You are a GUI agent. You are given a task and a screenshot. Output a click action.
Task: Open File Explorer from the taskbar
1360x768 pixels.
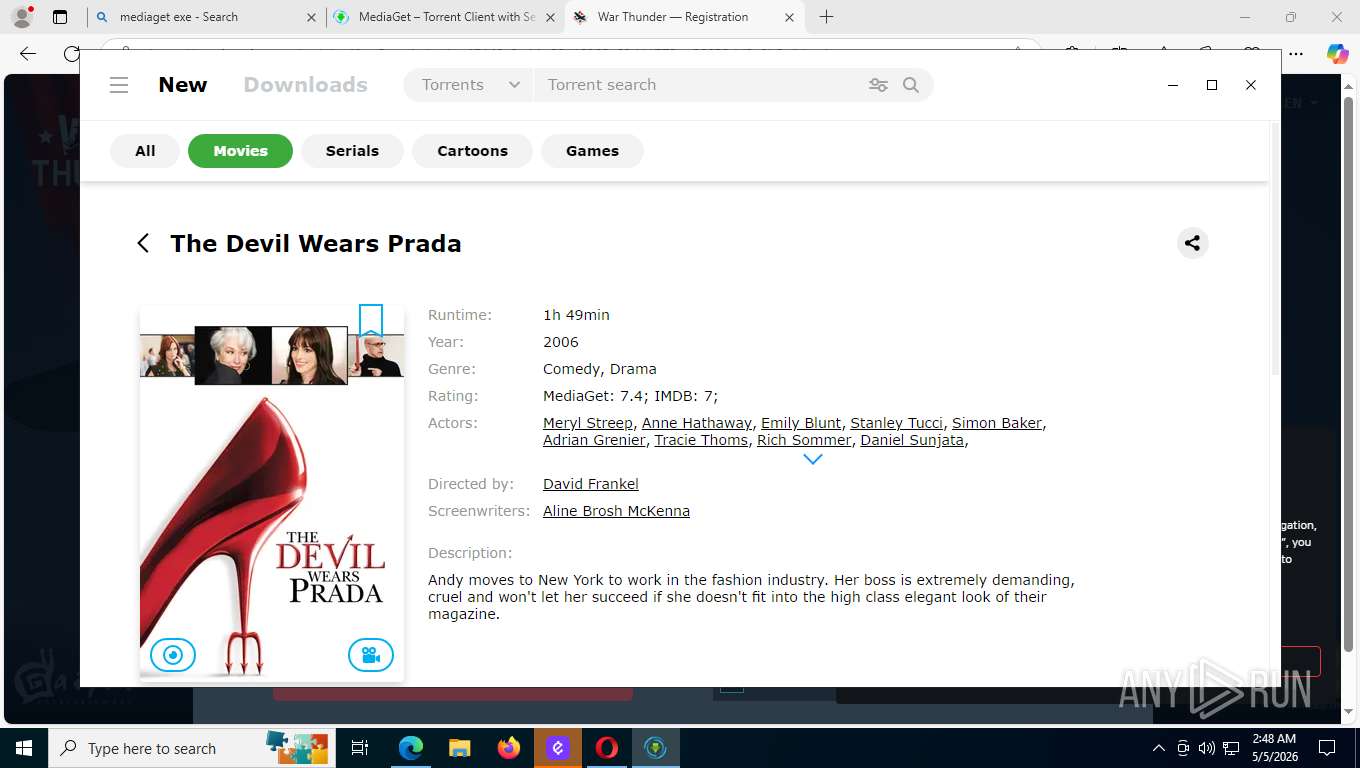[x=459, y=748]
